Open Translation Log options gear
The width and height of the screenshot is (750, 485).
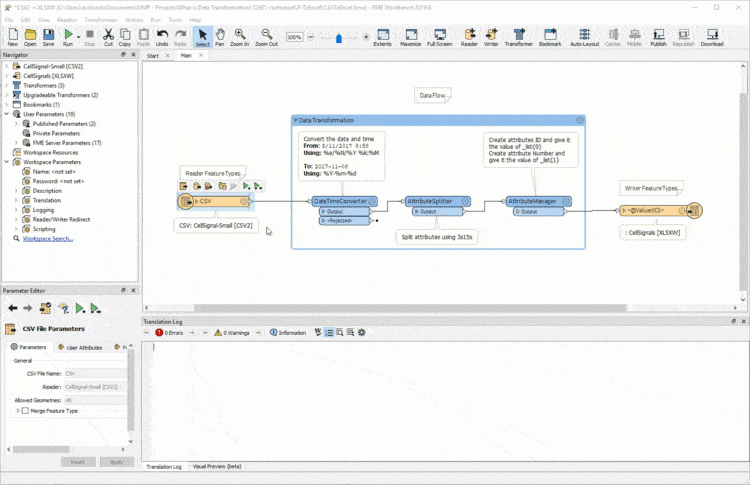click(x=362, y=332)
